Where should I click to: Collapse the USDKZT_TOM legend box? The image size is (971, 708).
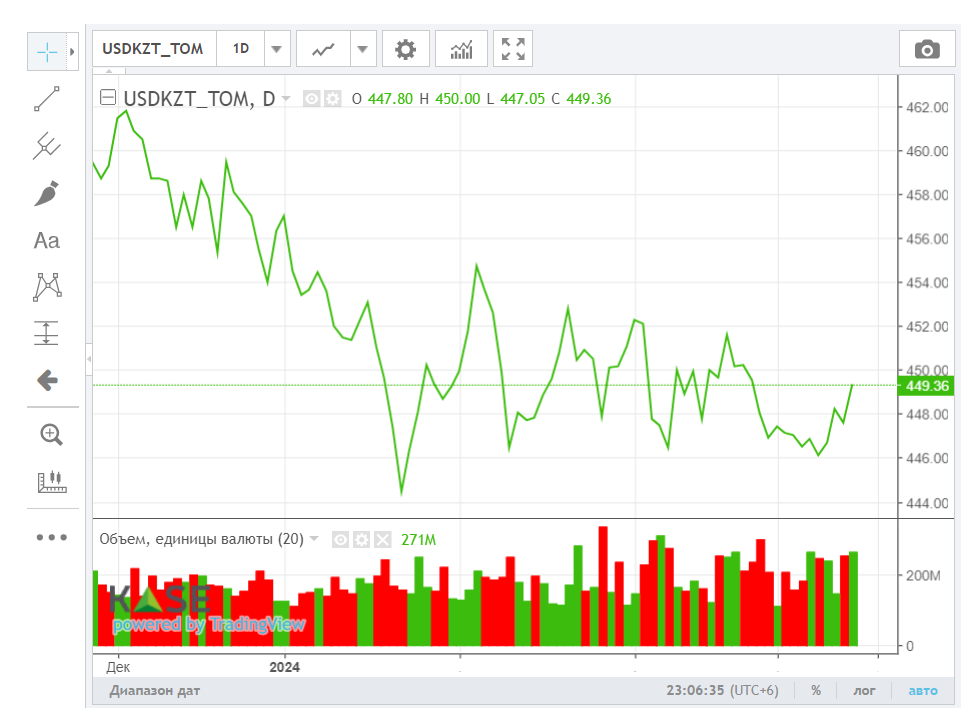click(x=108, y=97)
